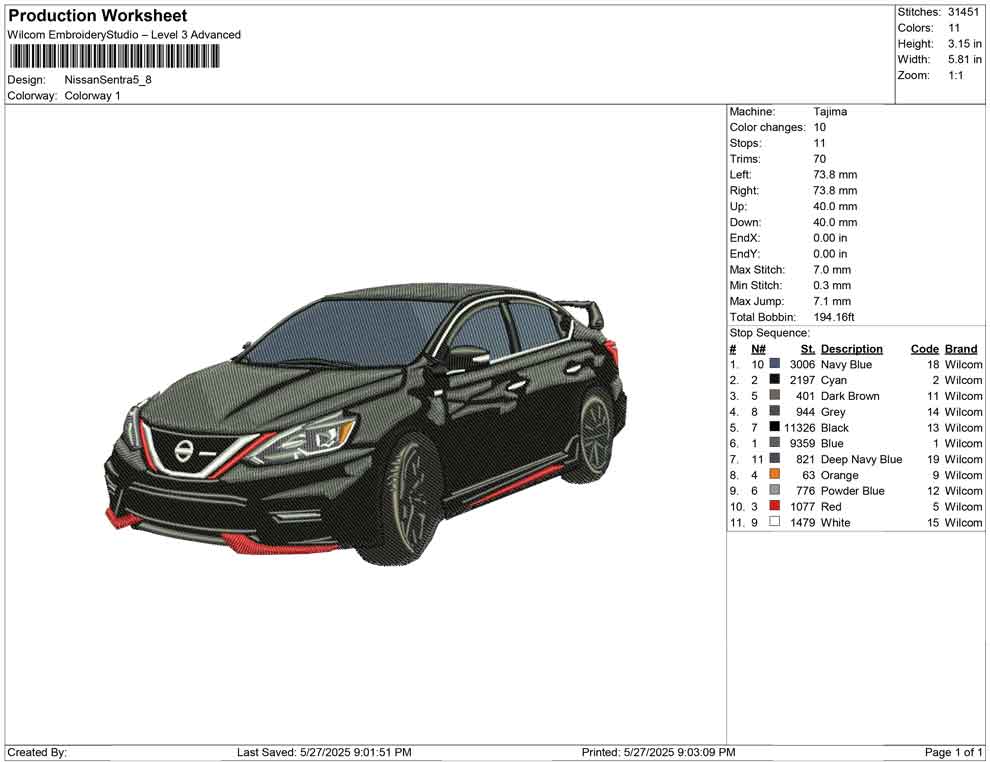Click the Dark Brown color swatch
990x762 pixels.
pyautogui.click(x=775, y=395)
